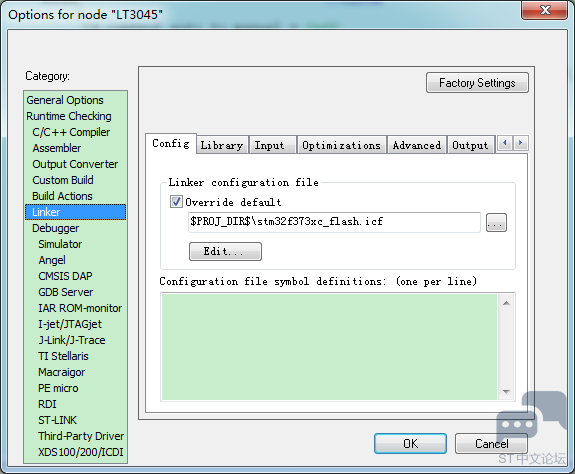Select GDB Server category
575x474 pixels.
(66, 292)
